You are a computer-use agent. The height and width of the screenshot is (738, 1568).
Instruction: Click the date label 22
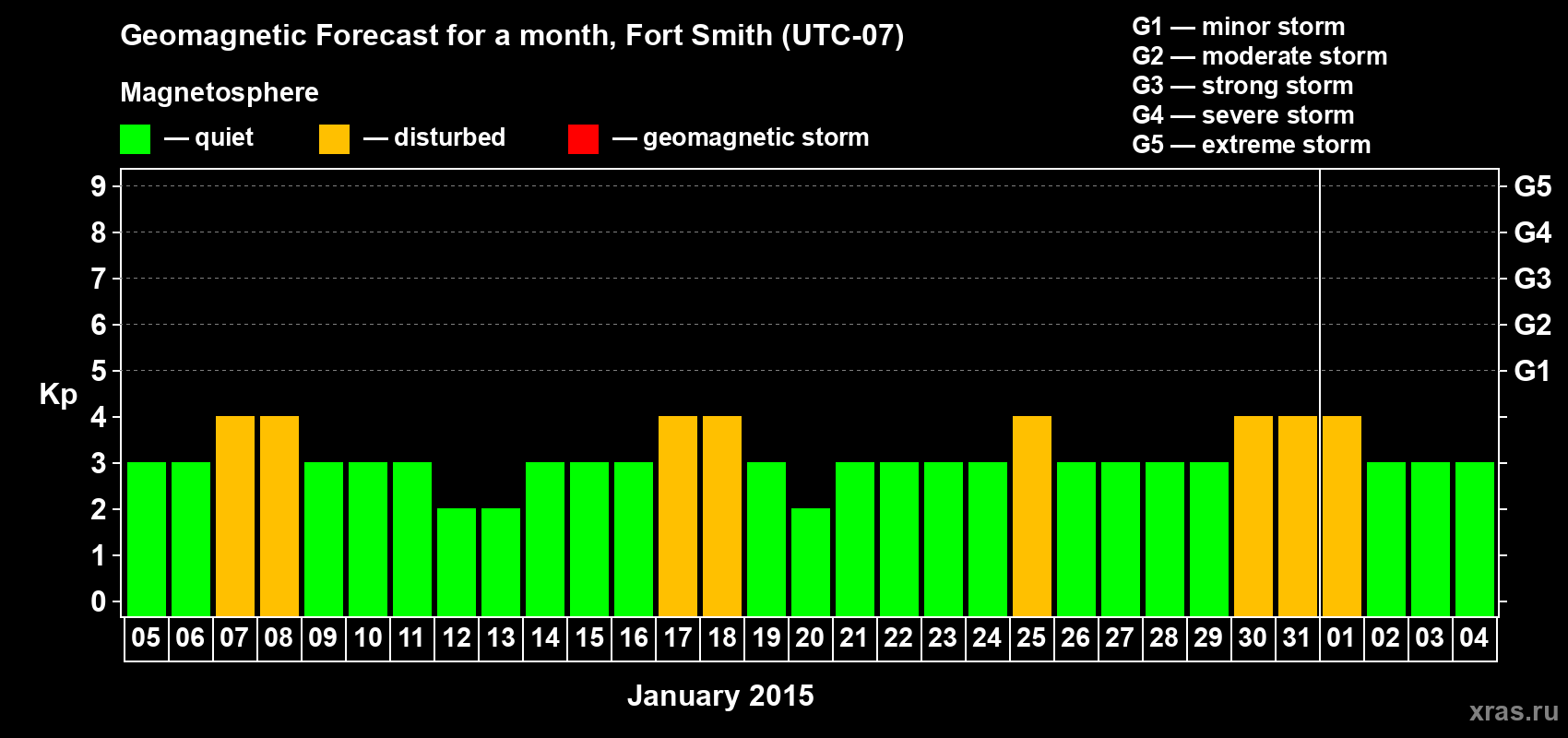(x=898, y=637)
